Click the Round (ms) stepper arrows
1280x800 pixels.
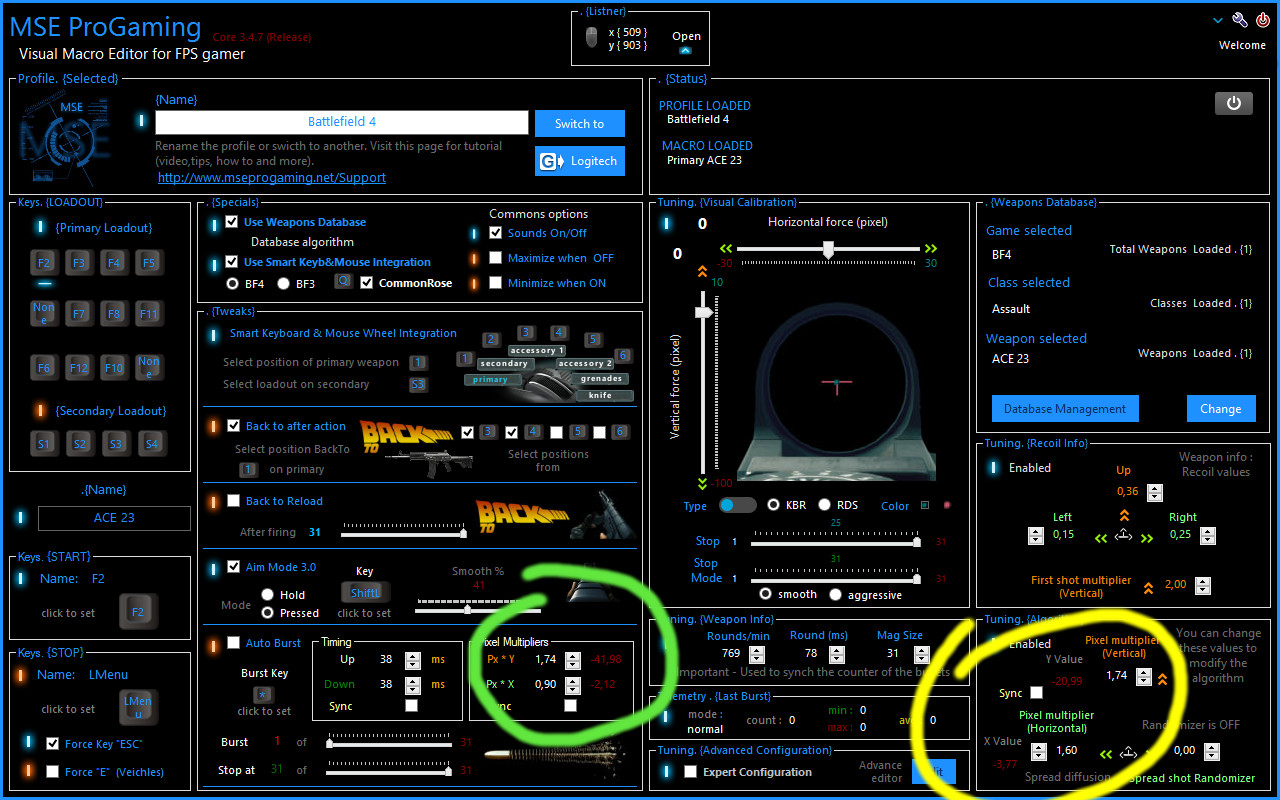835,654
